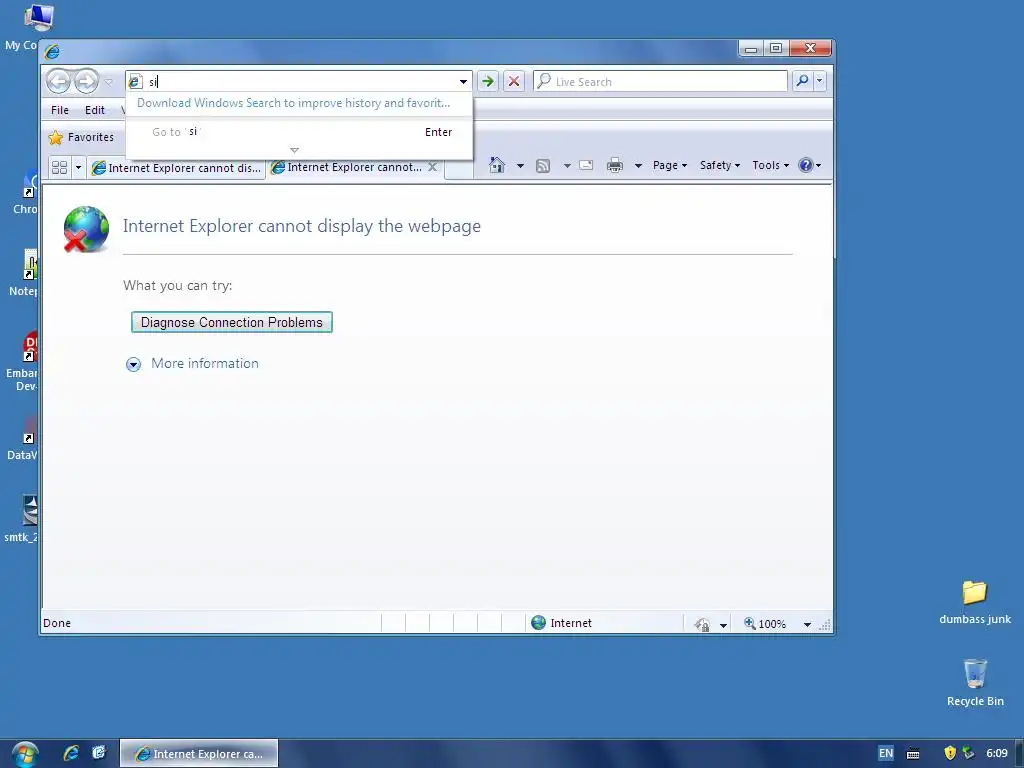Close the active tab with its X

(432, 167)
